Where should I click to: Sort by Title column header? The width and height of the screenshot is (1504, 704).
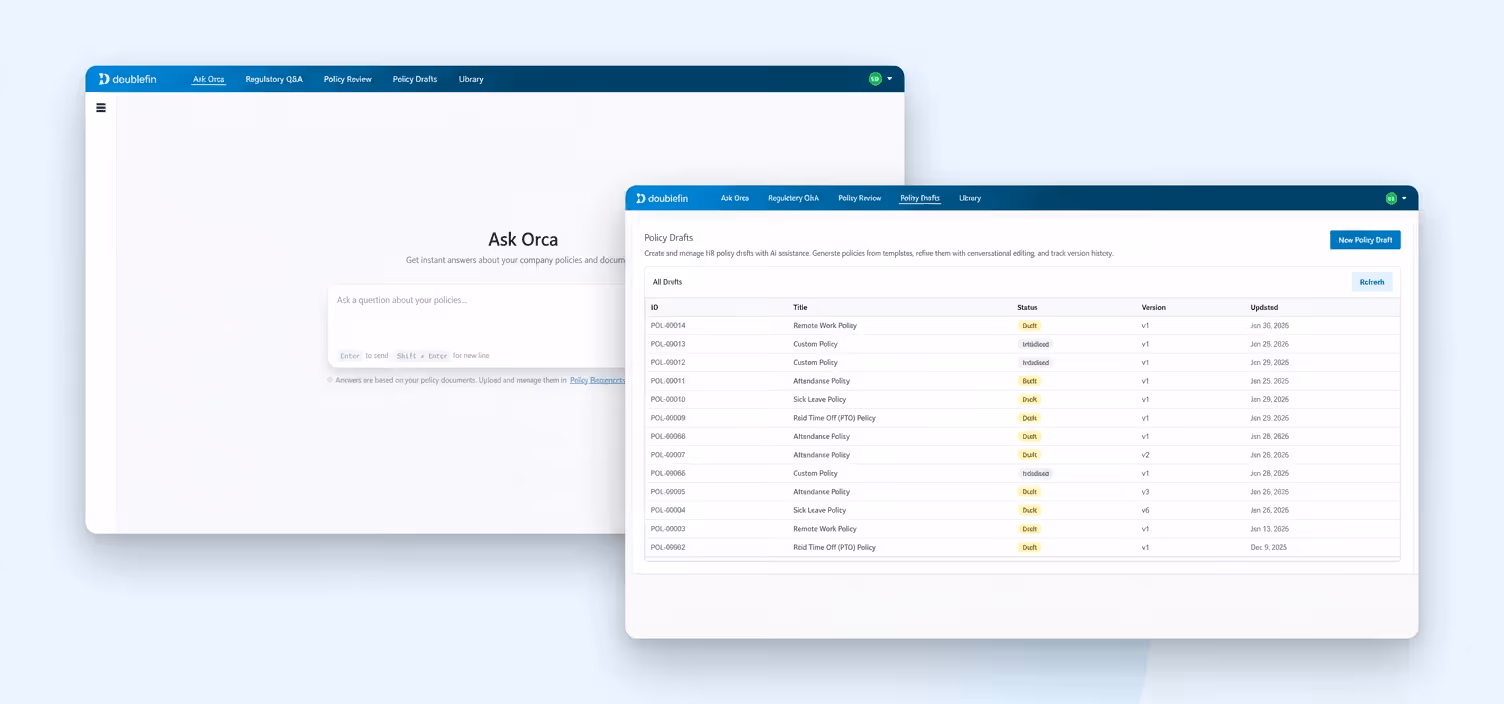(800, 307)
